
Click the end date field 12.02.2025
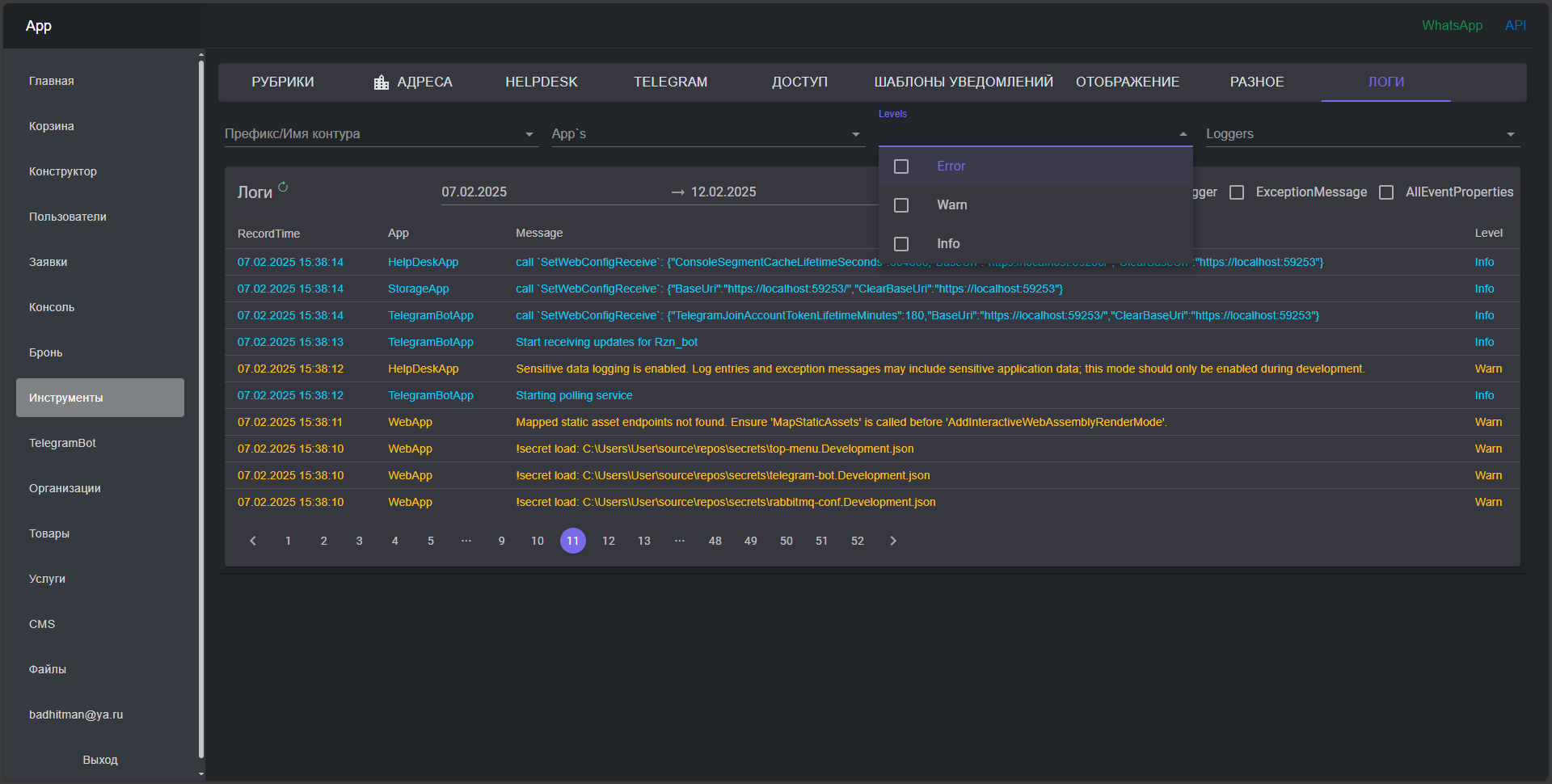(x=723, y=192)
